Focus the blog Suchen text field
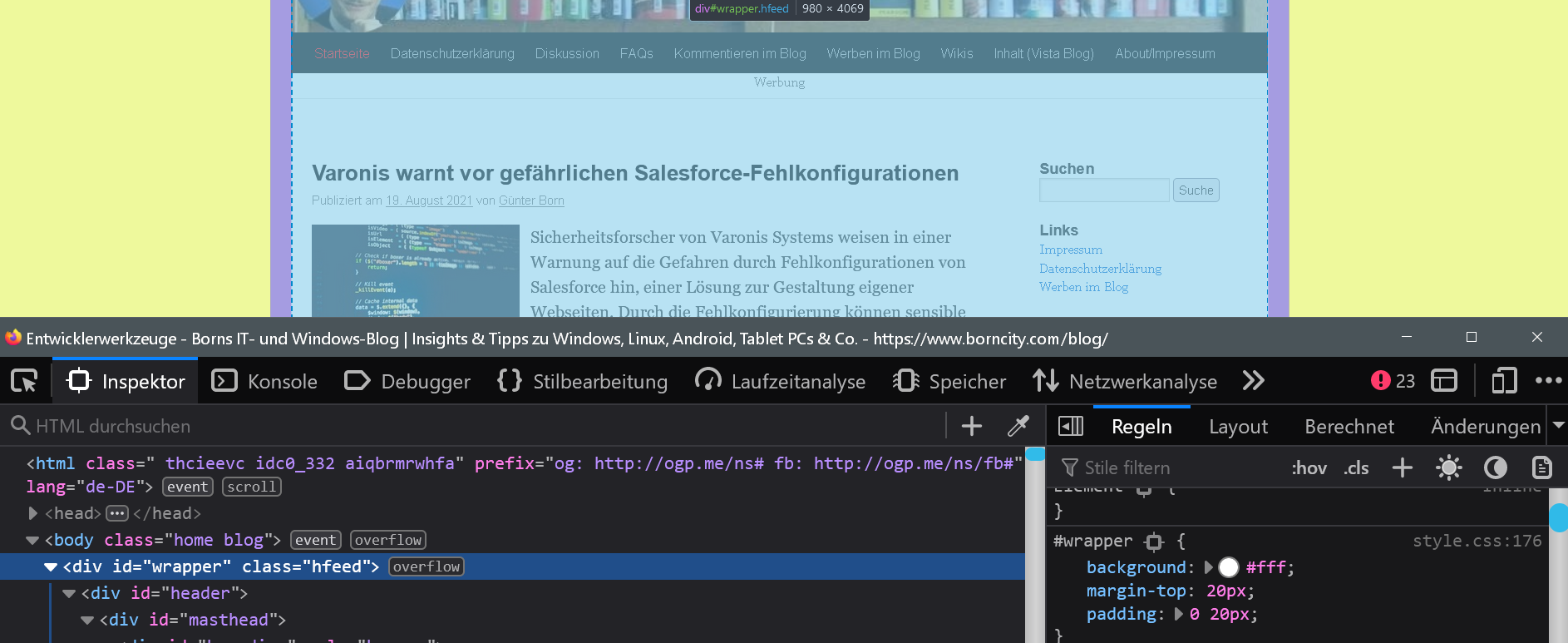Viewport: 1568px width, 643px height. (x=1104, y=190)
